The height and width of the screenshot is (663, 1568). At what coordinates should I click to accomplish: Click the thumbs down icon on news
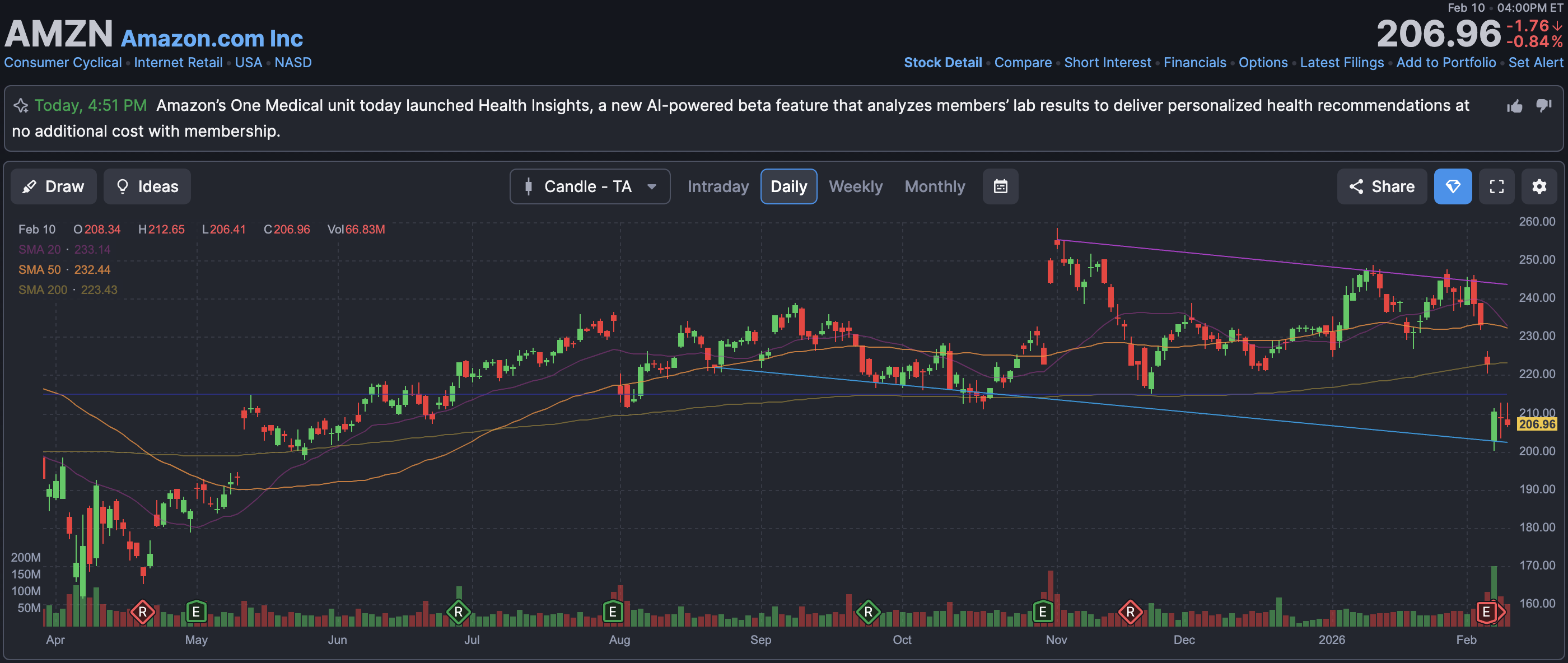1544,105
